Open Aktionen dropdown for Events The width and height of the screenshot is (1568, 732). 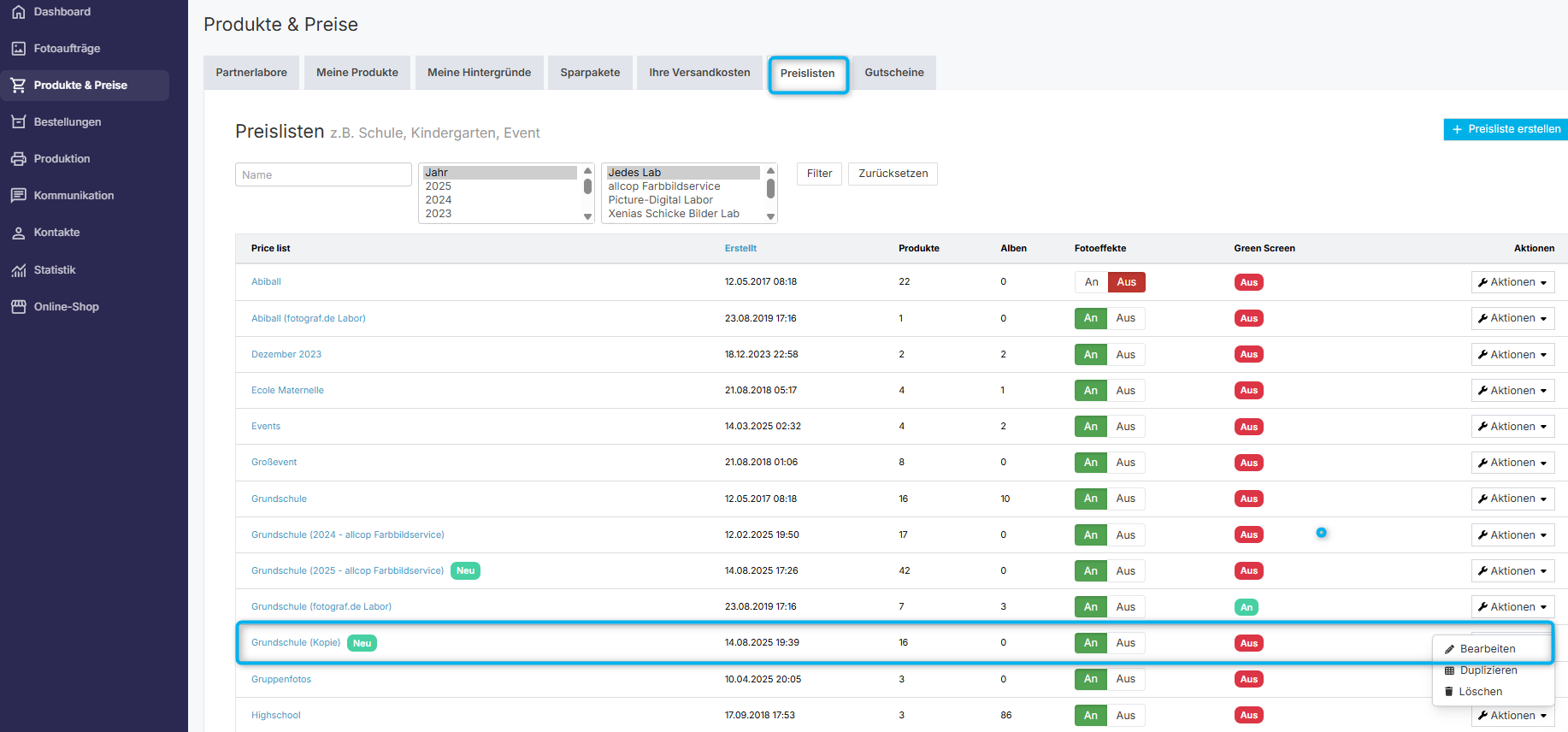(1512, 427)
